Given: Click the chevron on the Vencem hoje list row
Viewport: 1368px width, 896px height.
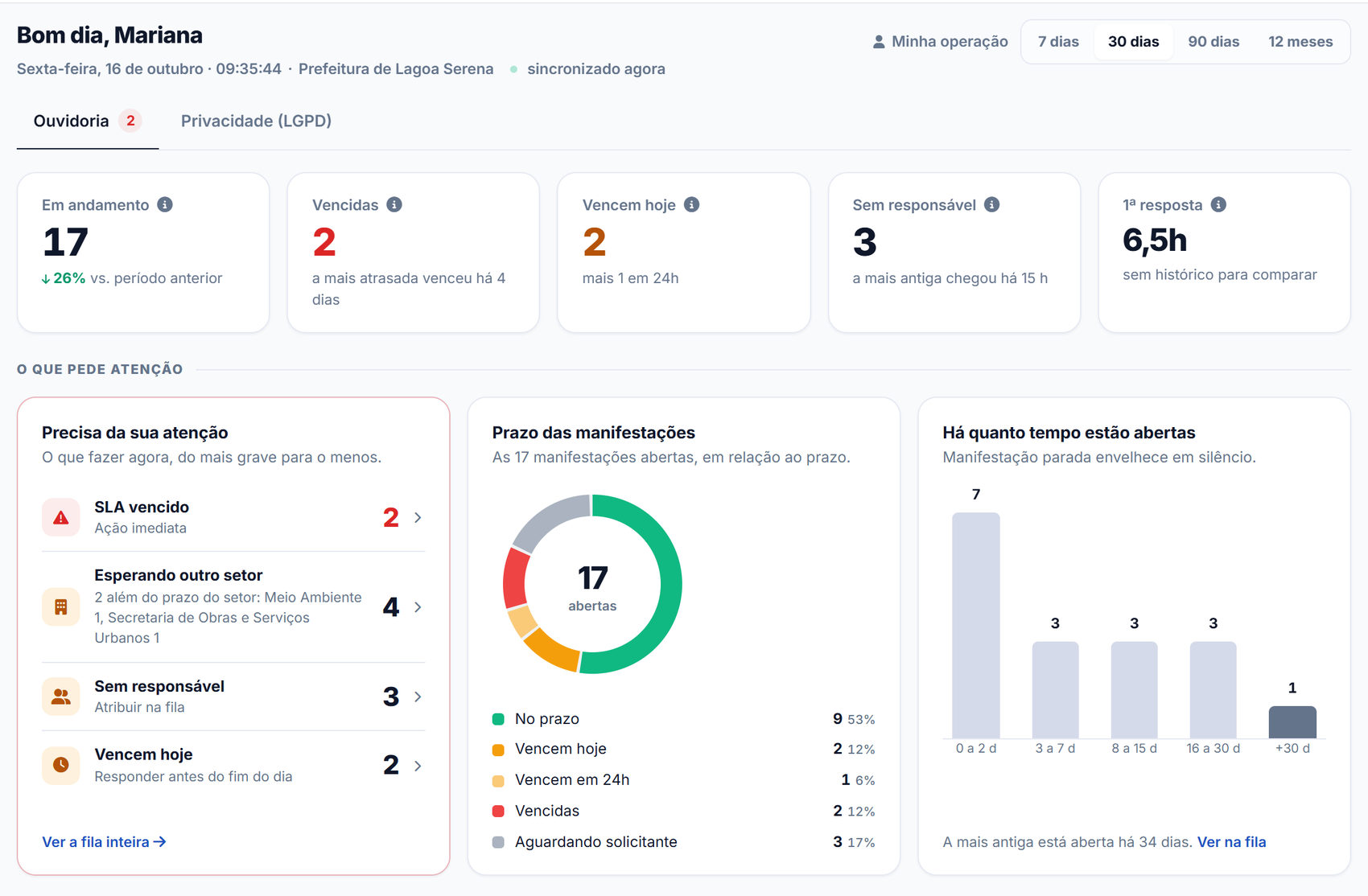Looking at the screenshot, I should pyautogui.click(x=418, y=766).
